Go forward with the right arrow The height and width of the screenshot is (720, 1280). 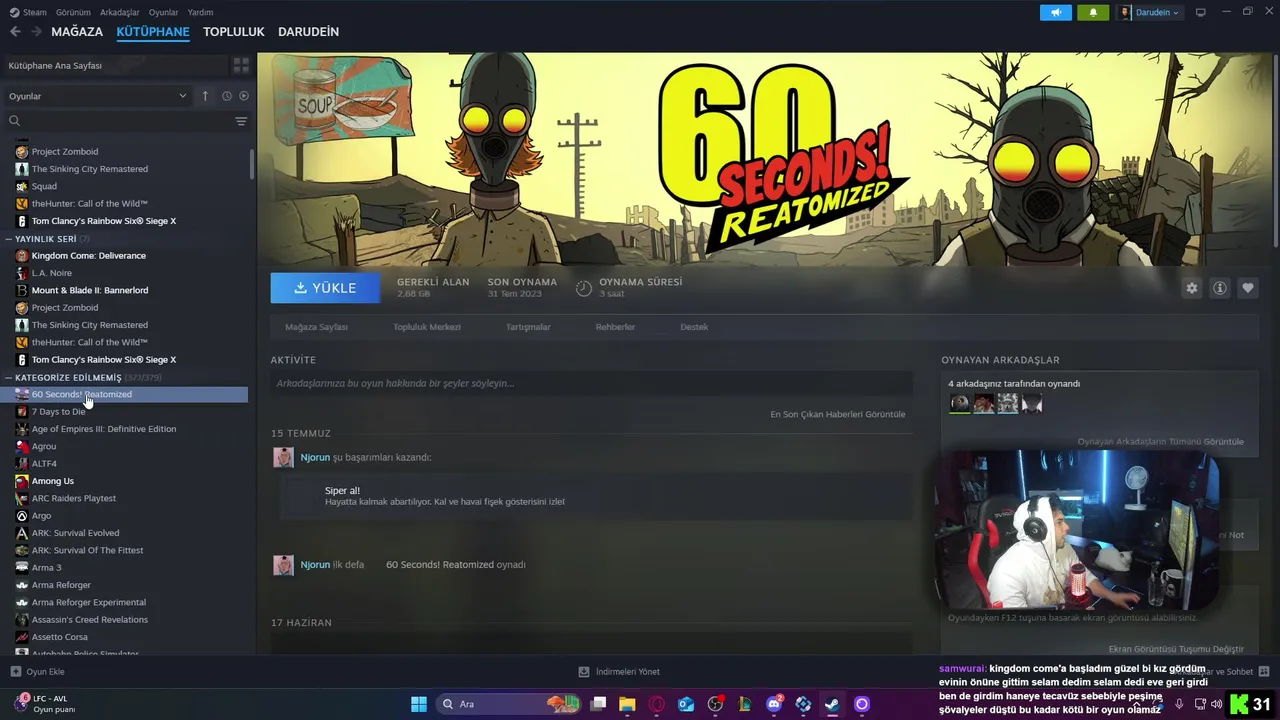click(36, 31)
